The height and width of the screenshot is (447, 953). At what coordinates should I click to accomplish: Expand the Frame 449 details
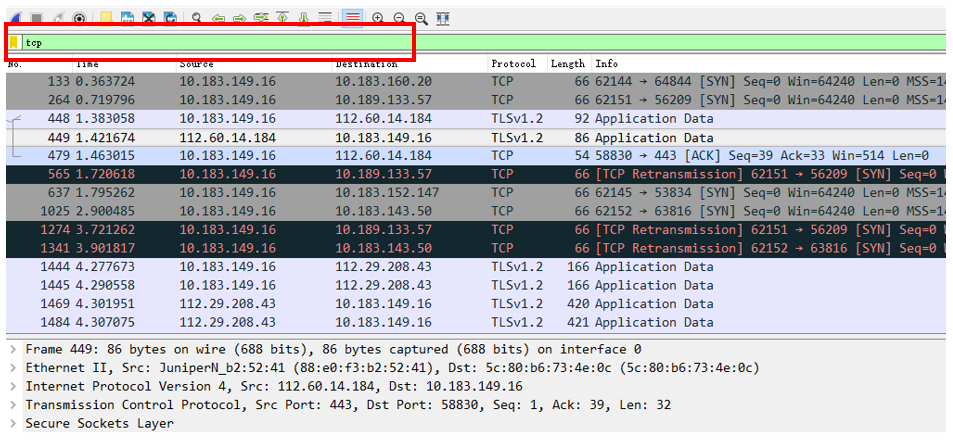pos(12,350)
